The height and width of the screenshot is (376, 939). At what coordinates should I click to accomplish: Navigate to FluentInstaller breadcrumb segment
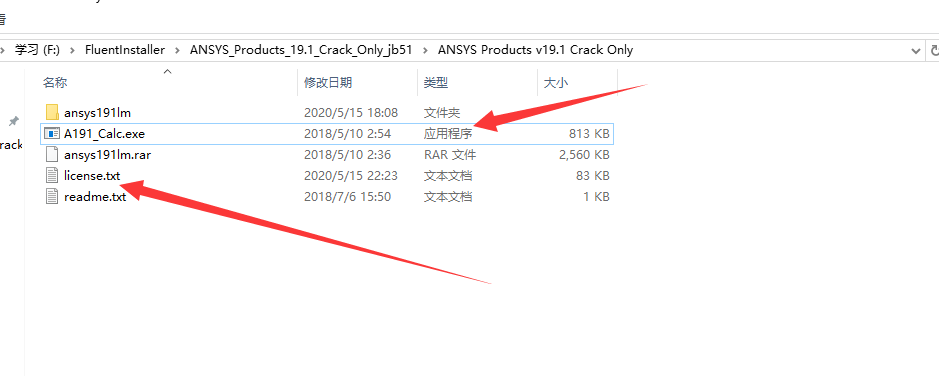tap(125, 50)
